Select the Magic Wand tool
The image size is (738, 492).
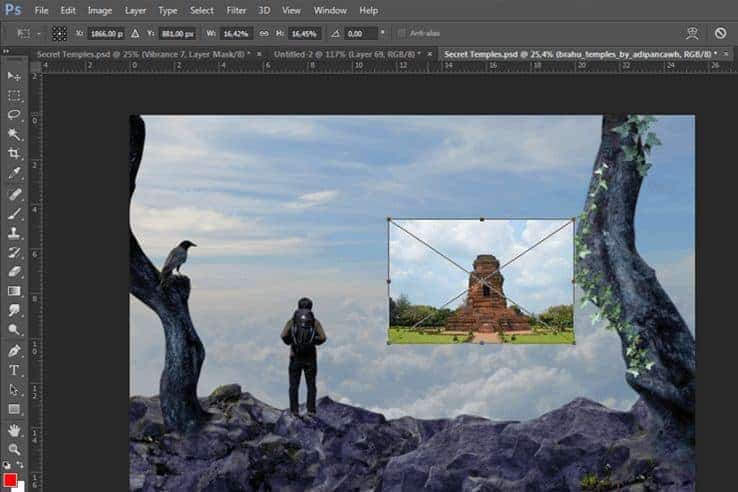(14, 134)
